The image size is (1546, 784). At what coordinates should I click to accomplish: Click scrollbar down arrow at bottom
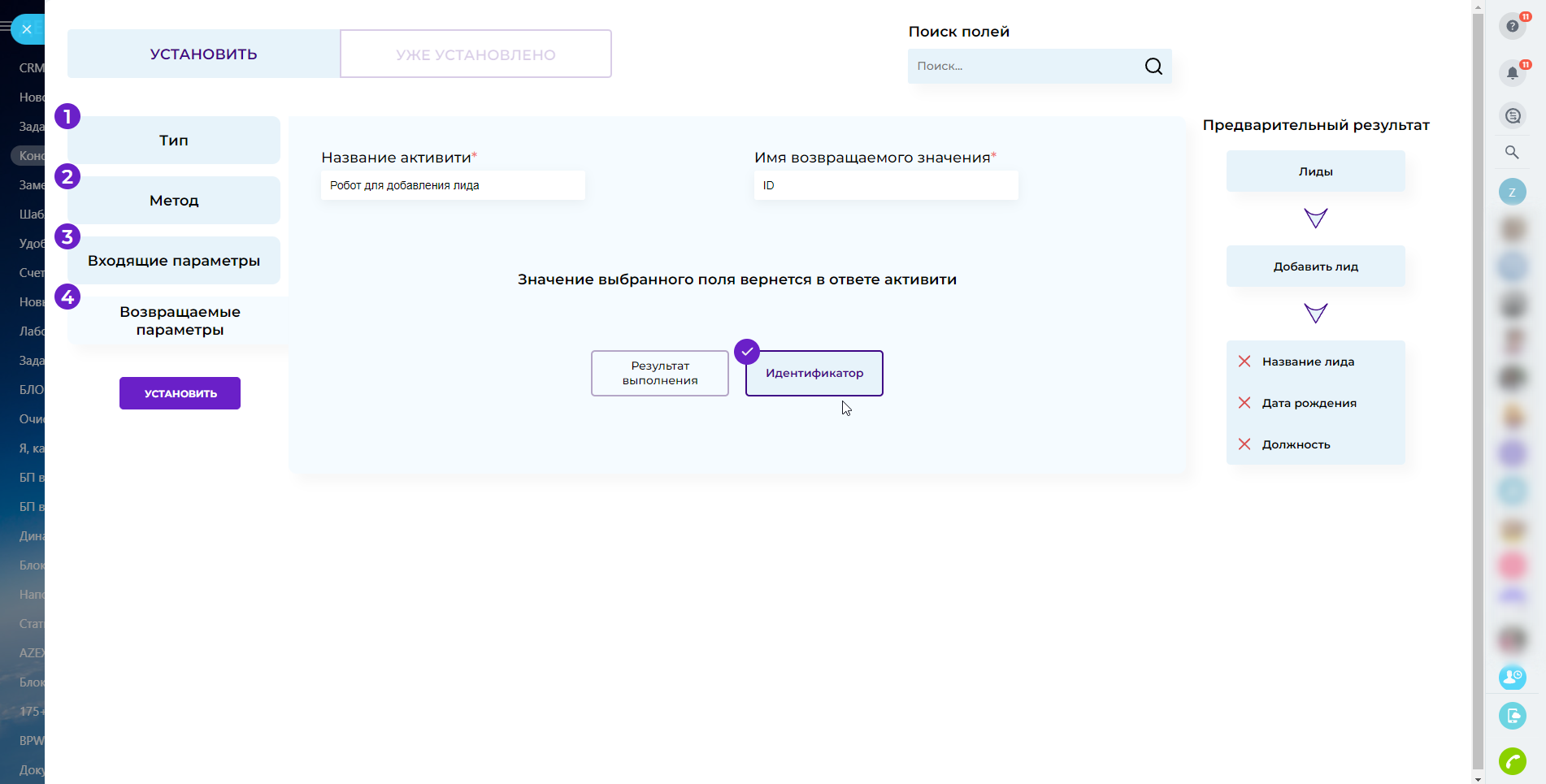click(x=1478, y=778)
